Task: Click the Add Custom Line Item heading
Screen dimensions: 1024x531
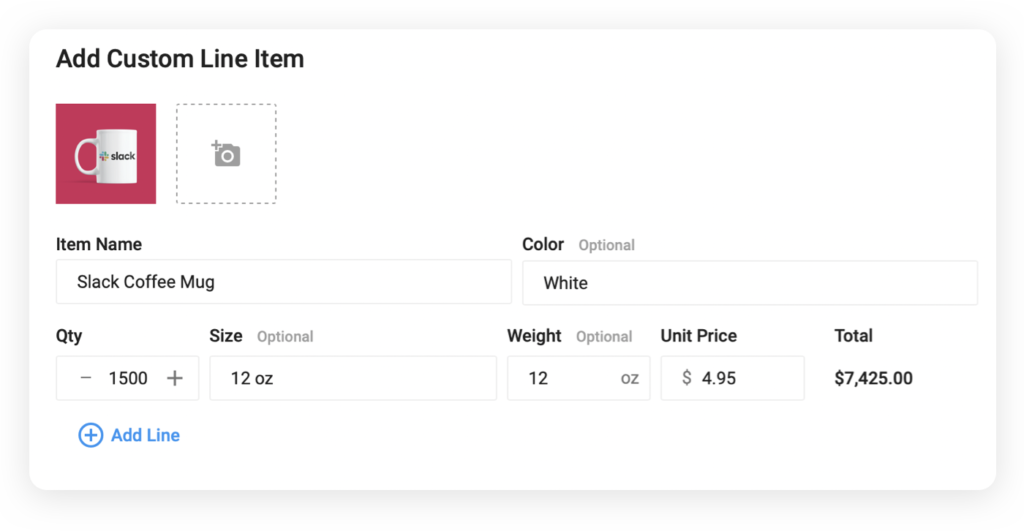Action: (180, 59)
